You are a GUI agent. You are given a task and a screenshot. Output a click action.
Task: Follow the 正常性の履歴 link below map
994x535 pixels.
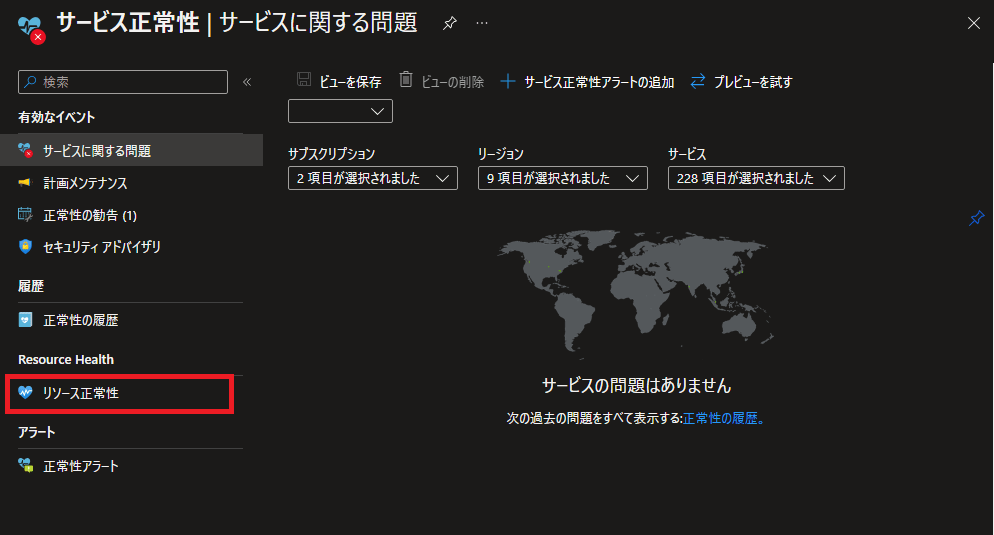724,418
